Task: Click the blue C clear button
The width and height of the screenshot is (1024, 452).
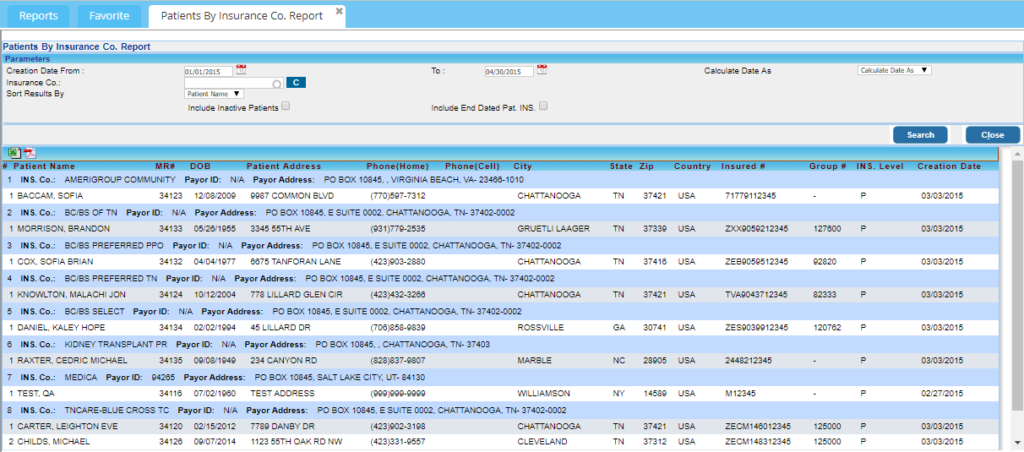Action: click(x=294, y=83)
